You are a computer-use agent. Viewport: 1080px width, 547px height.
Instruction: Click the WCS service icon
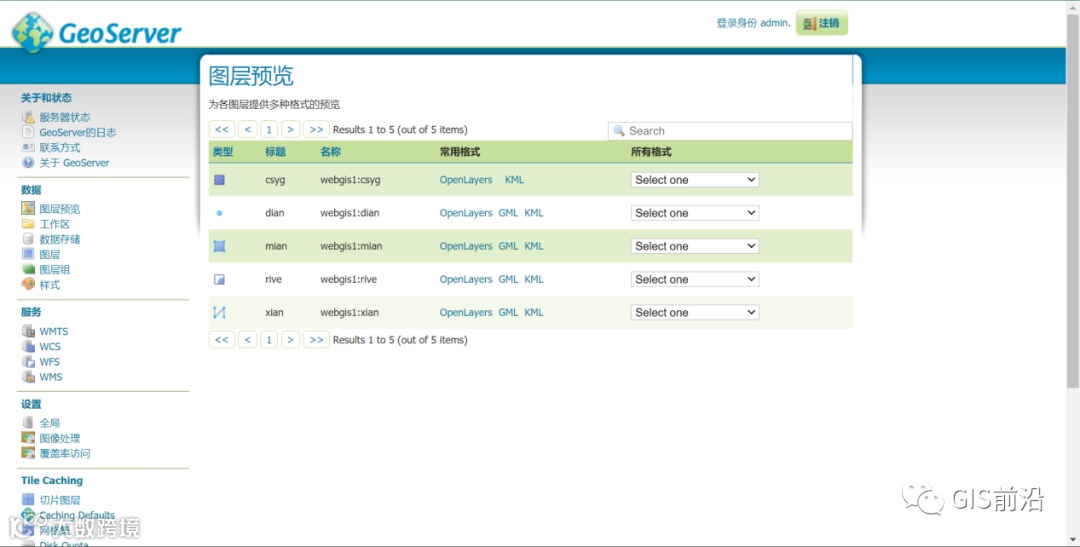point(28,347)
